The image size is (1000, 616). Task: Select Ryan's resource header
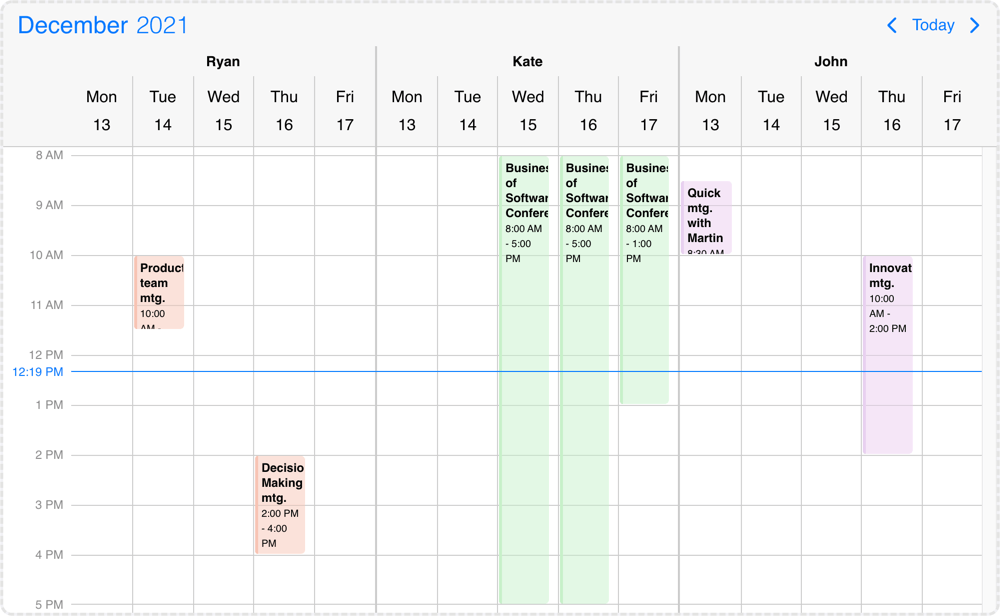pos(223,61)
